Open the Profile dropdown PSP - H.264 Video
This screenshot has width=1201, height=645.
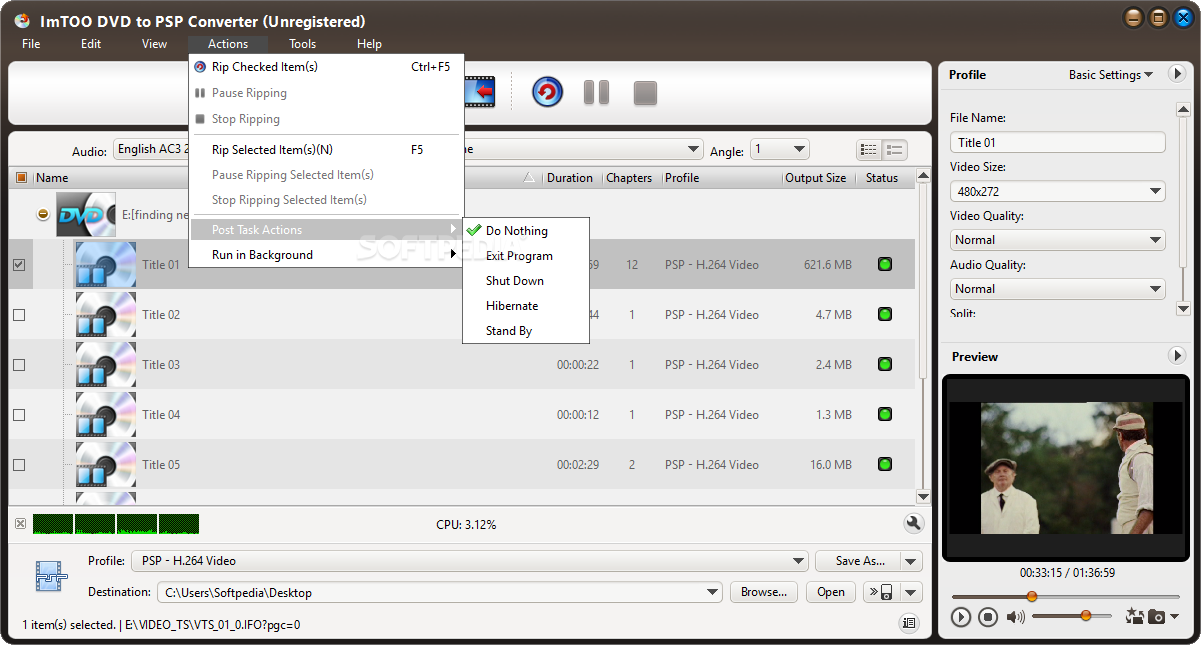pos(470,561)
